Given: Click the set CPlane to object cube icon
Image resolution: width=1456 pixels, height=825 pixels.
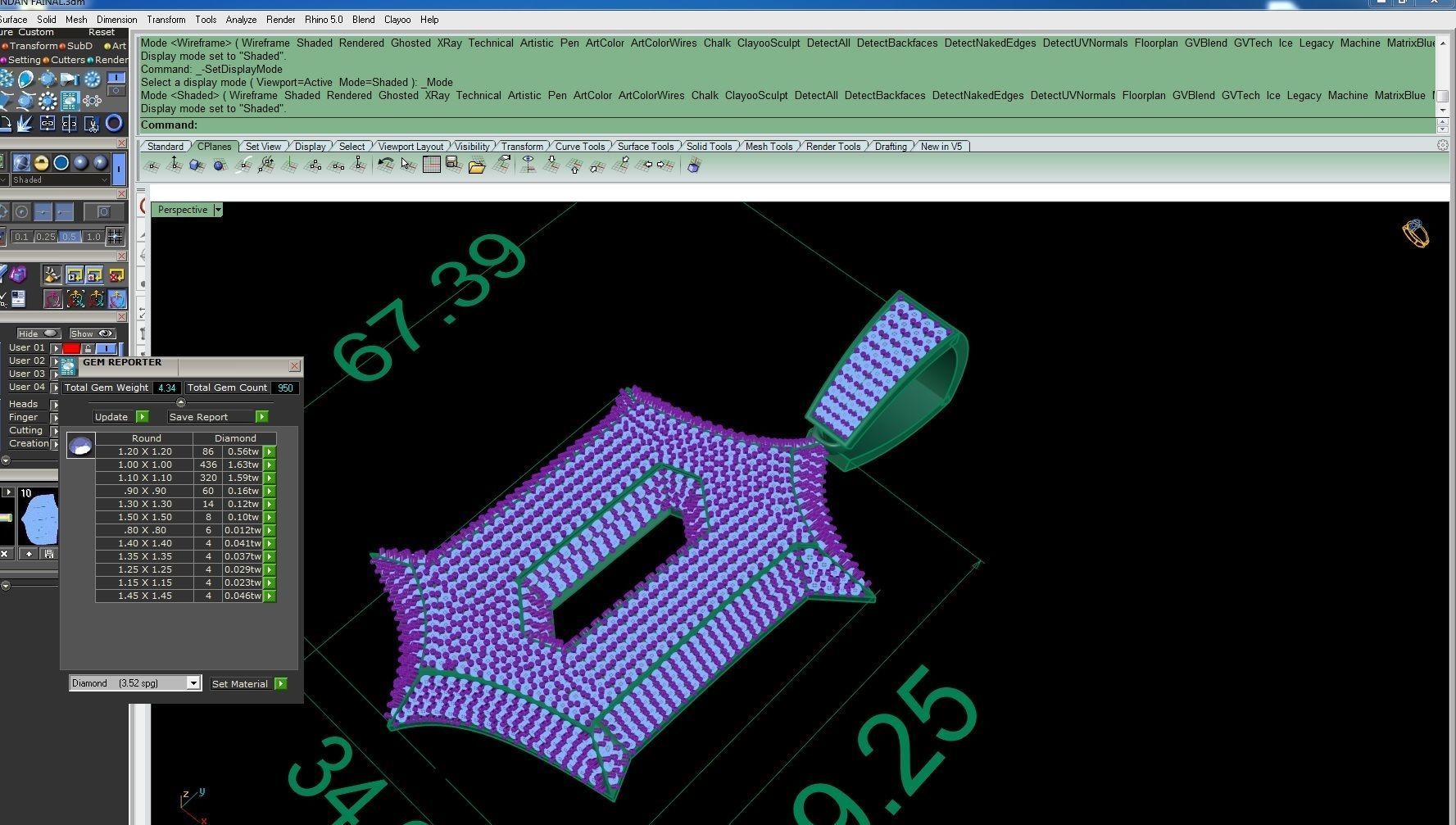Looking at the screenshot, I should click(x=197, y=165).
